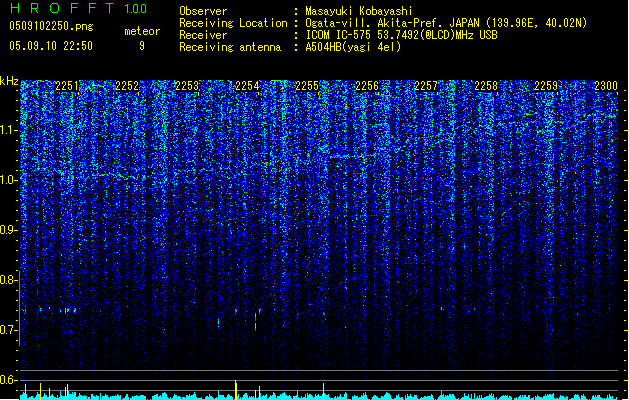Click the file name 0509102250.png
The height and width of the screenshot is (400, 629).
[51, 26]
